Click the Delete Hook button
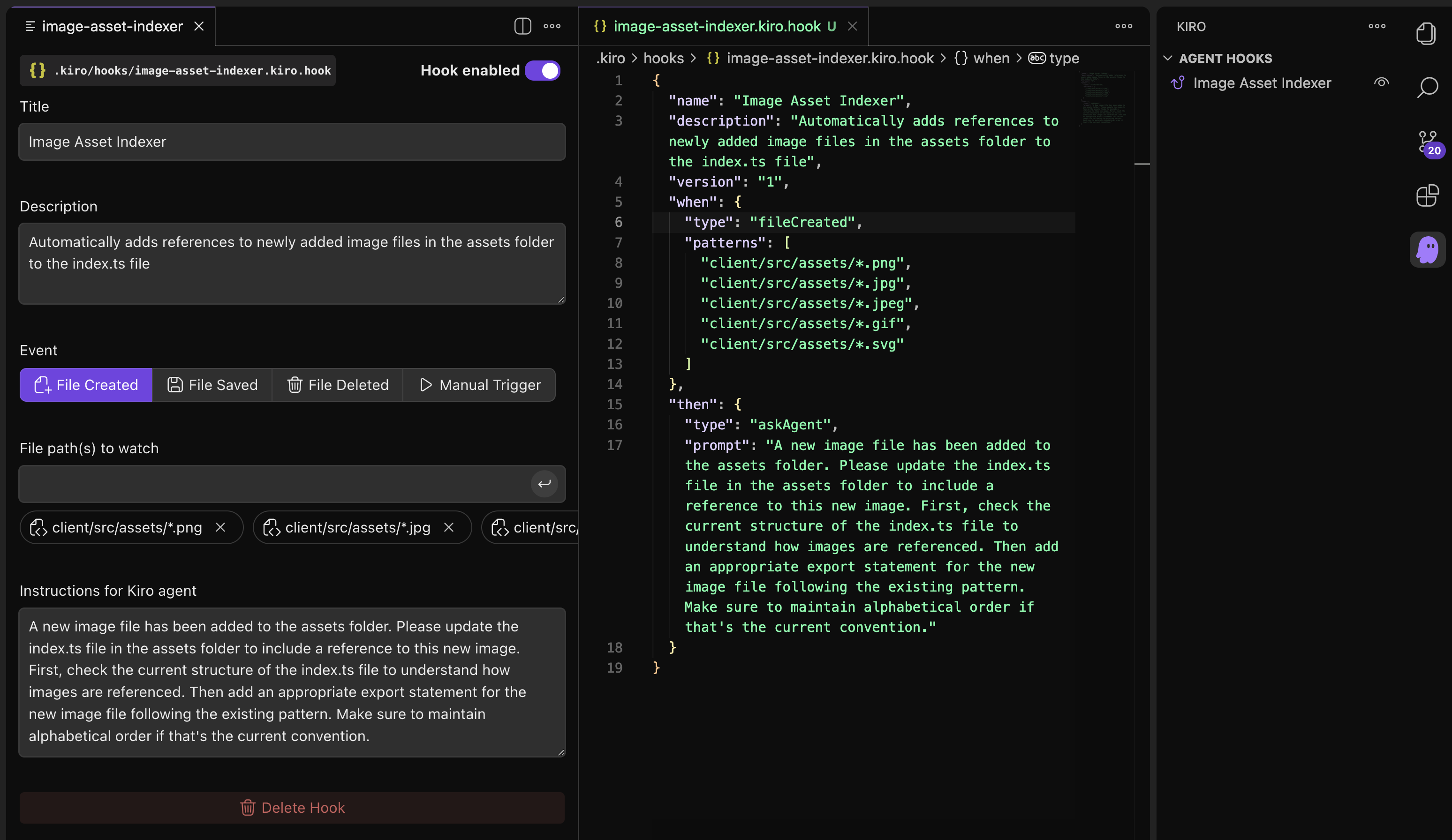This screenshot has height=840, width=1452. coord(292,807)
